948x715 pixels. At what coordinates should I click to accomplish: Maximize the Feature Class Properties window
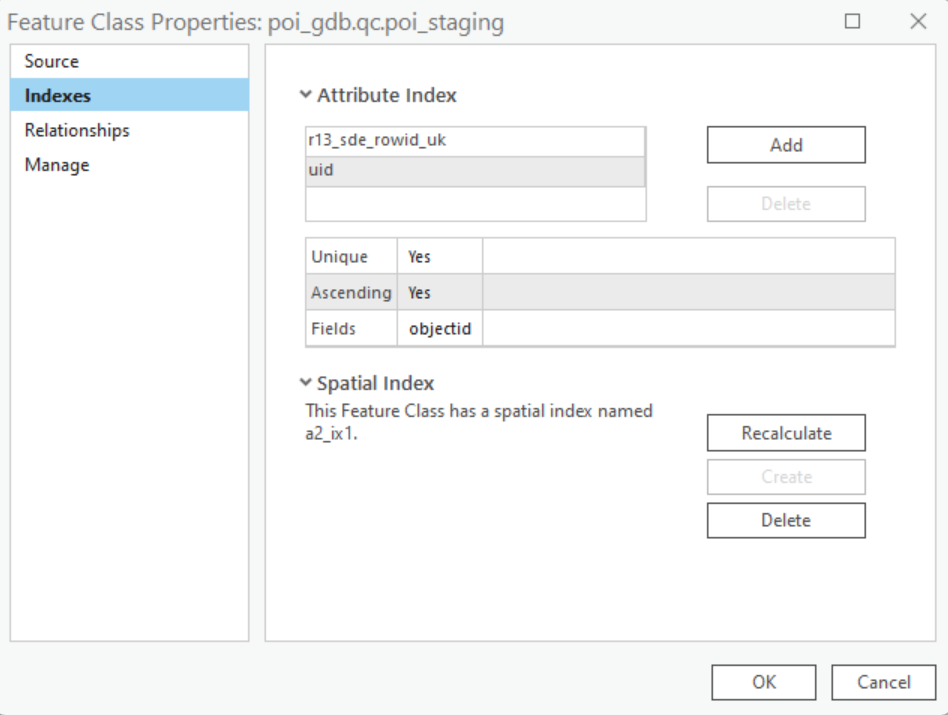(853, 21)
